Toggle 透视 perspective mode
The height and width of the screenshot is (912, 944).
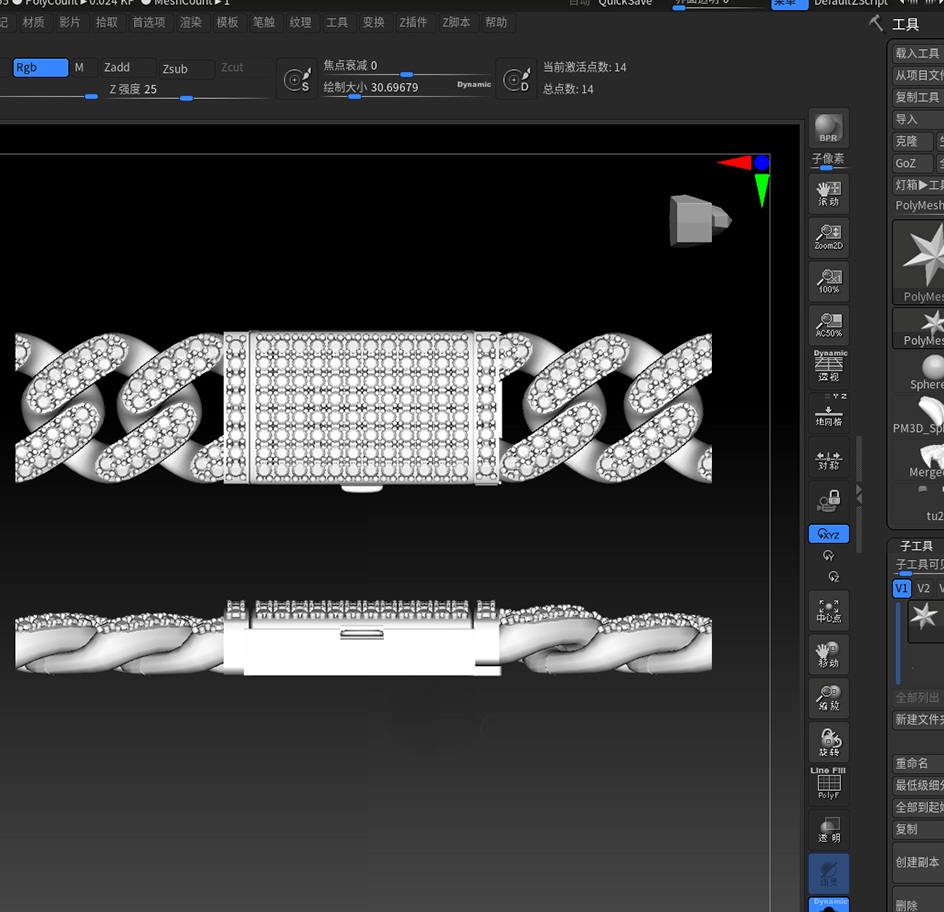pos(828,368)
